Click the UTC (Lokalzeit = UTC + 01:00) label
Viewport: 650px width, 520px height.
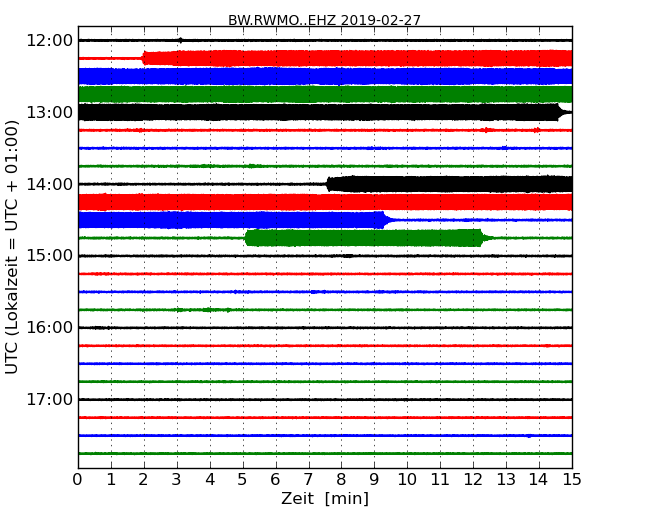(x=12, y=247)
